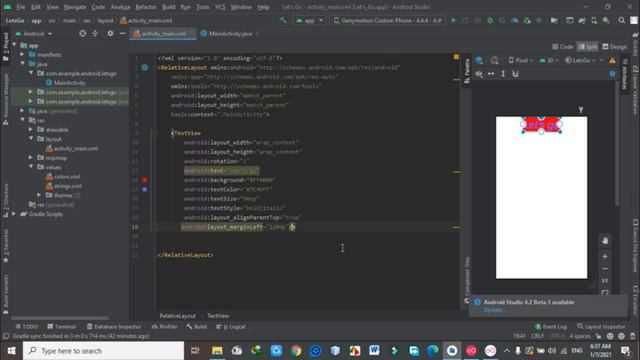This screenshot has width=640, height=360.
Task: Expand Gradle Scripts node
Action: [14, 214]
